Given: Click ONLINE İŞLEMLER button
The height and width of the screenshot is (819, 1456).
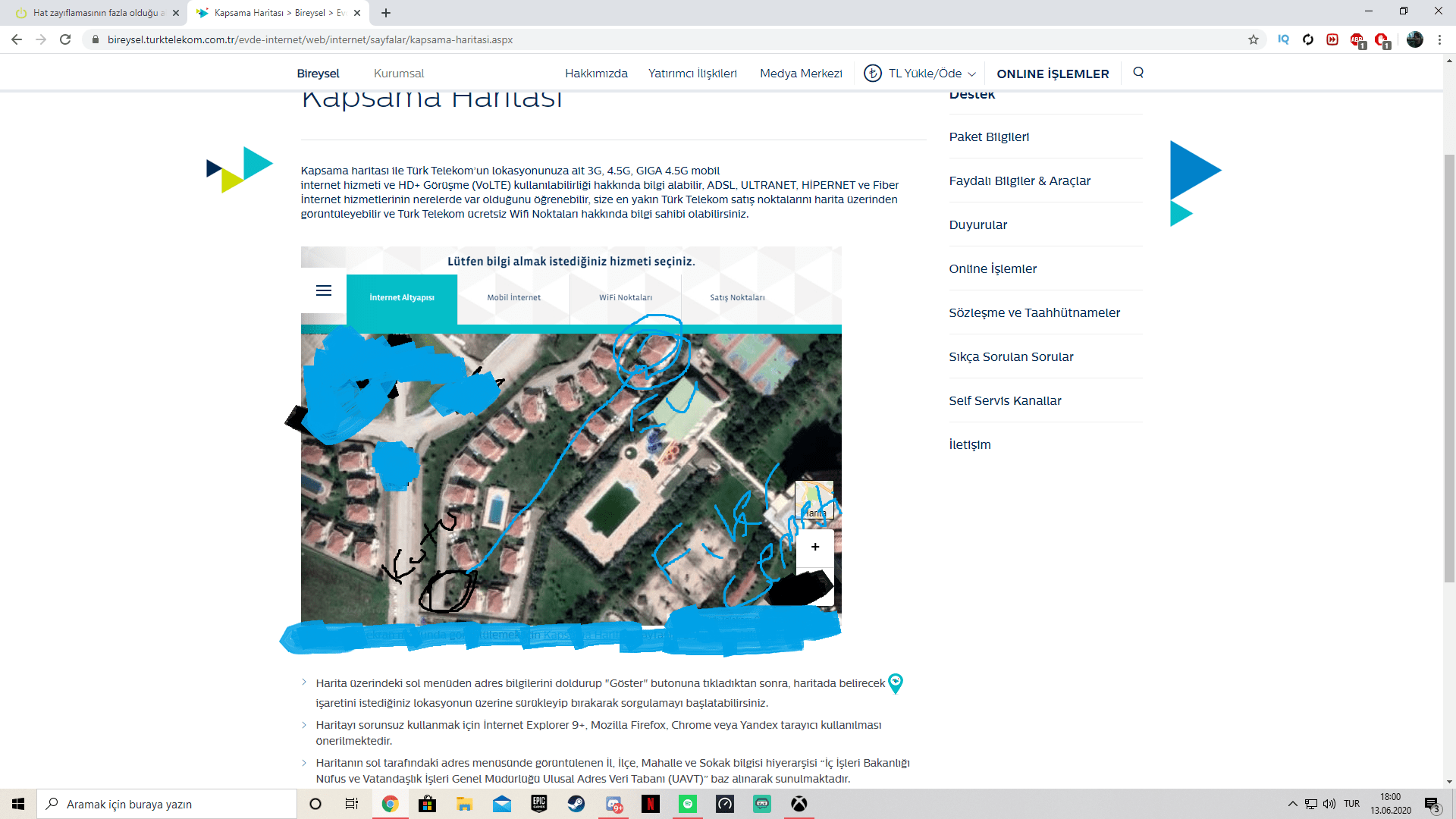Looking at the screenshot, I should [1053, 74].
